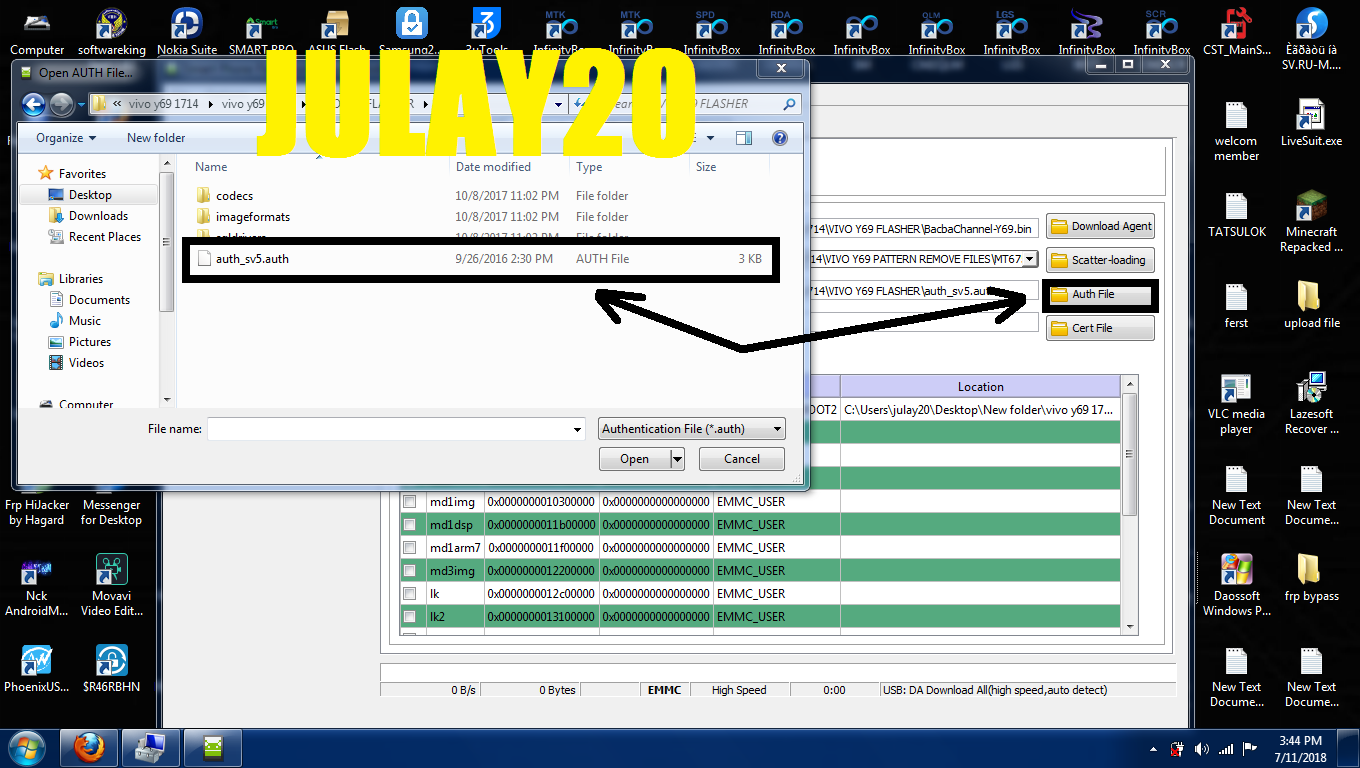
Task: Open the frp bypass folder icon
Action: click(x=1311, y=578)
